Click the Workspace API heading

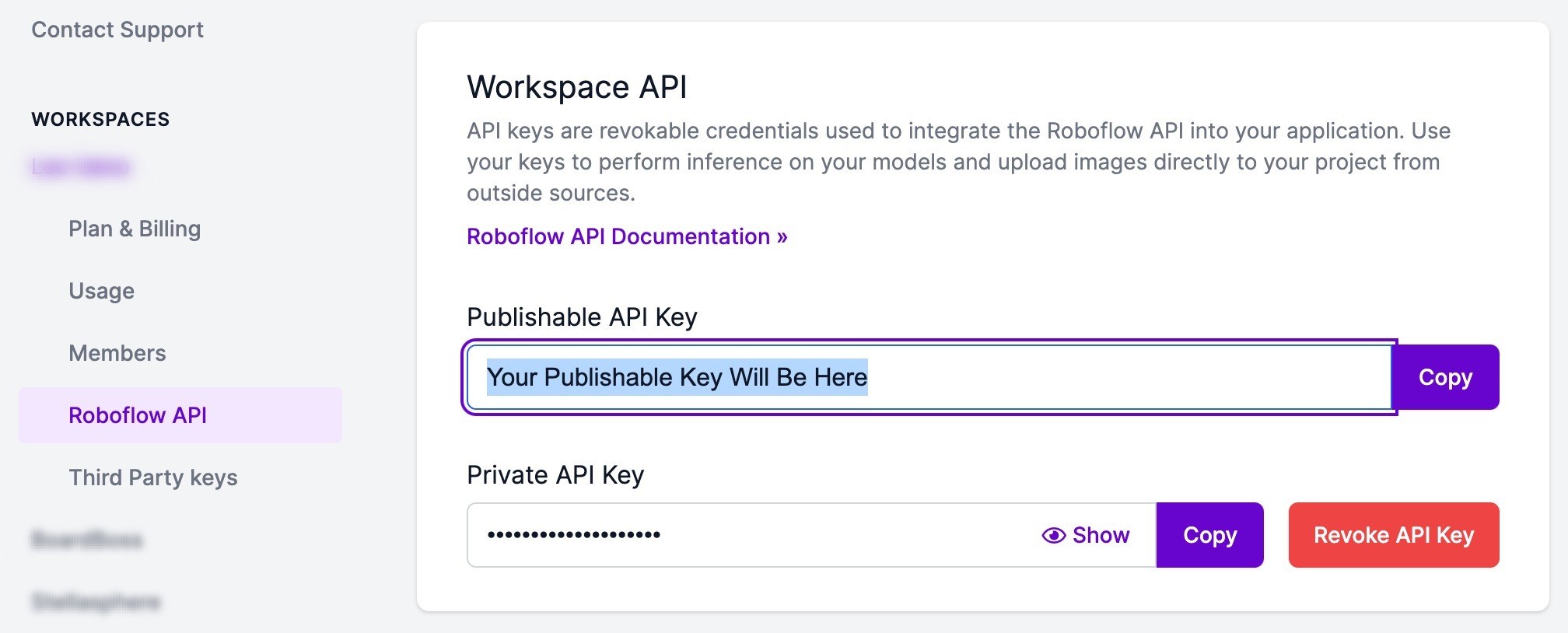pos(576,87)
